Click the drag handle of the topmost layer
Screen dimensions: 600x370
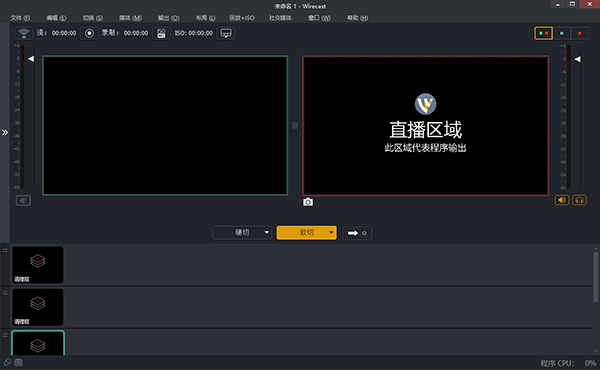click(5, 250)
